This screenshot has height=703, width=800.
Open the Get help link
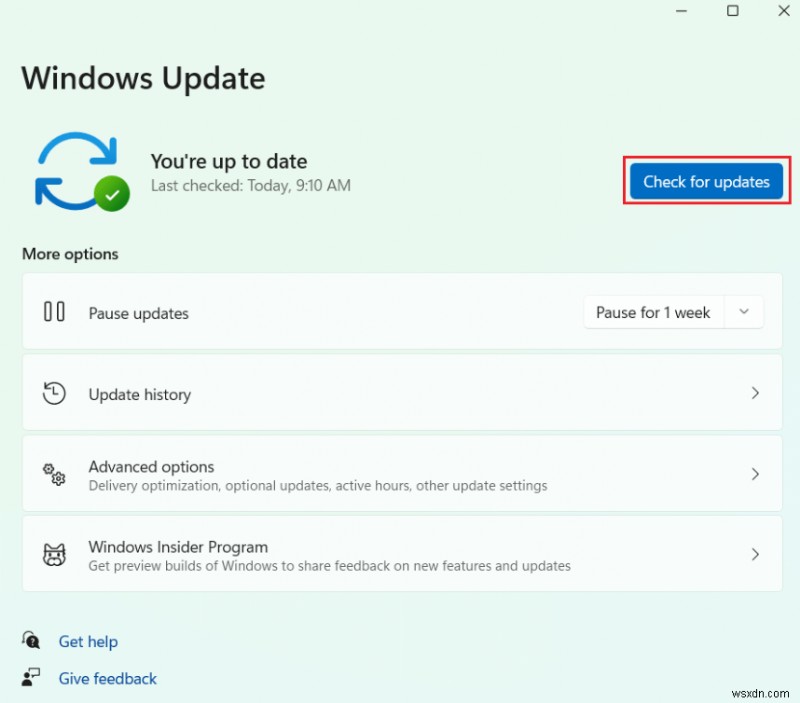pyautogui.click(x=88, y=641)
